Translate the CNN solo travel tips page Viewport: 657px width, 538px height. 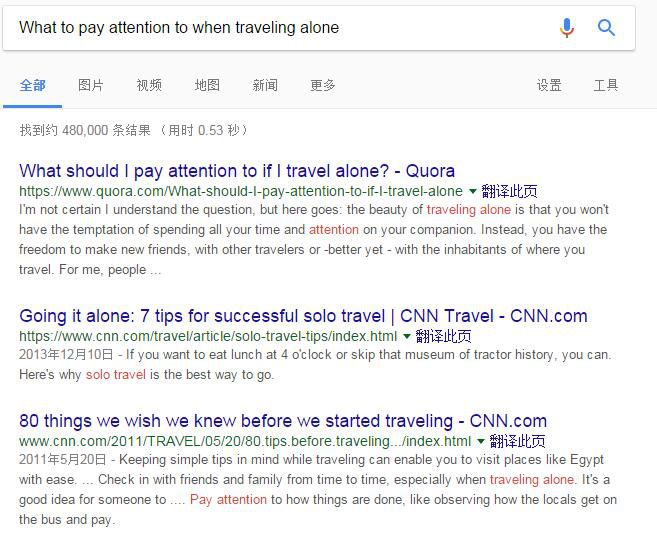[443, 337]
